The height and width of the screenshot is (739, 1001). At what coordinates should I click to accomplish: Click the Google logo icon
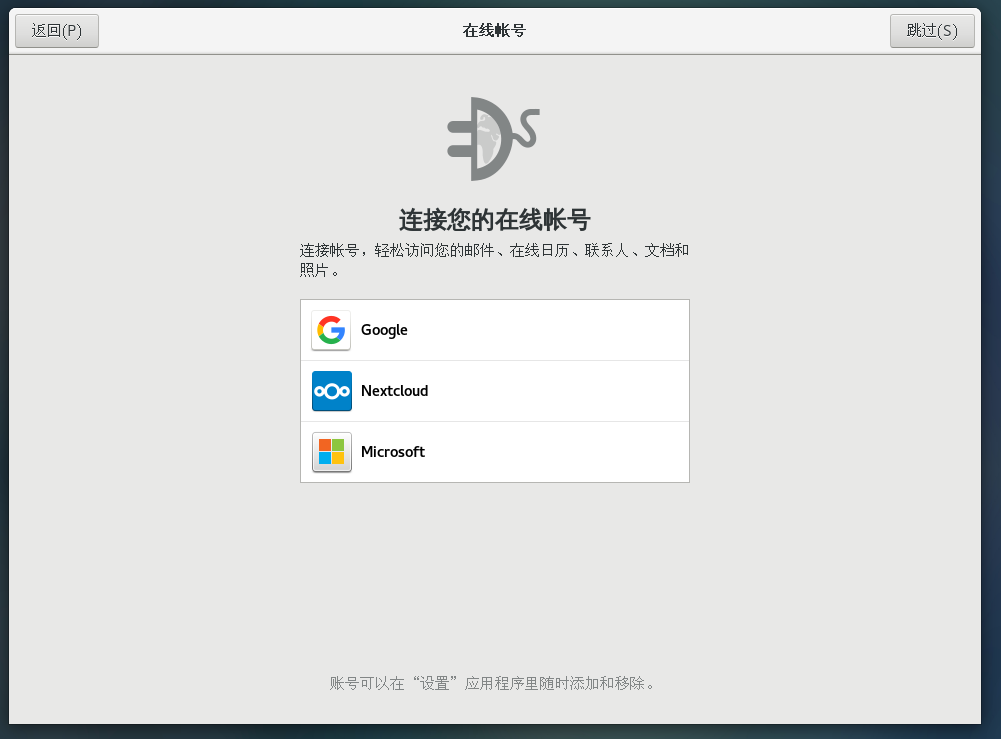pos(331,330)
